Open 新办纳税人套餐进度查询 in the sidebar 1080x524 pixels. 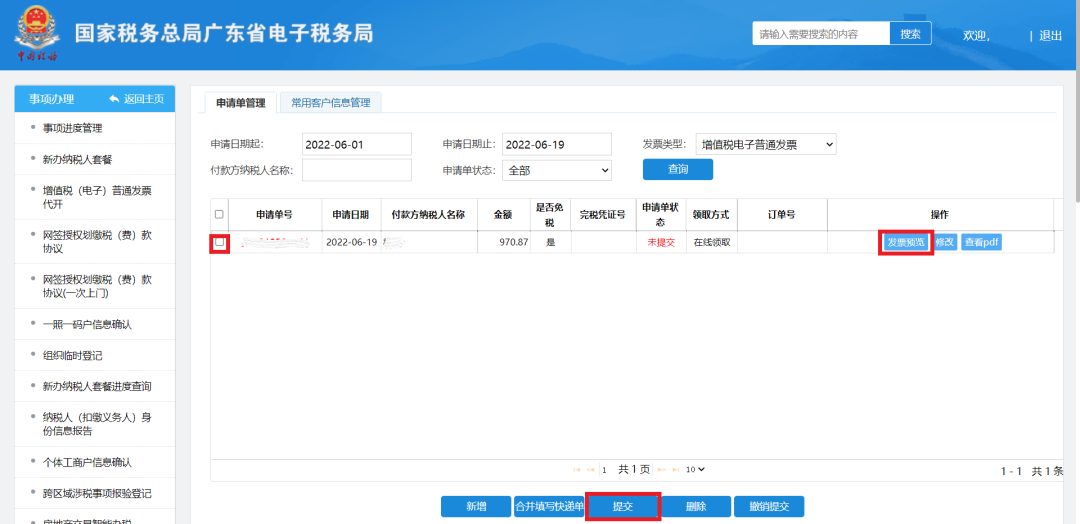(97, 386)
